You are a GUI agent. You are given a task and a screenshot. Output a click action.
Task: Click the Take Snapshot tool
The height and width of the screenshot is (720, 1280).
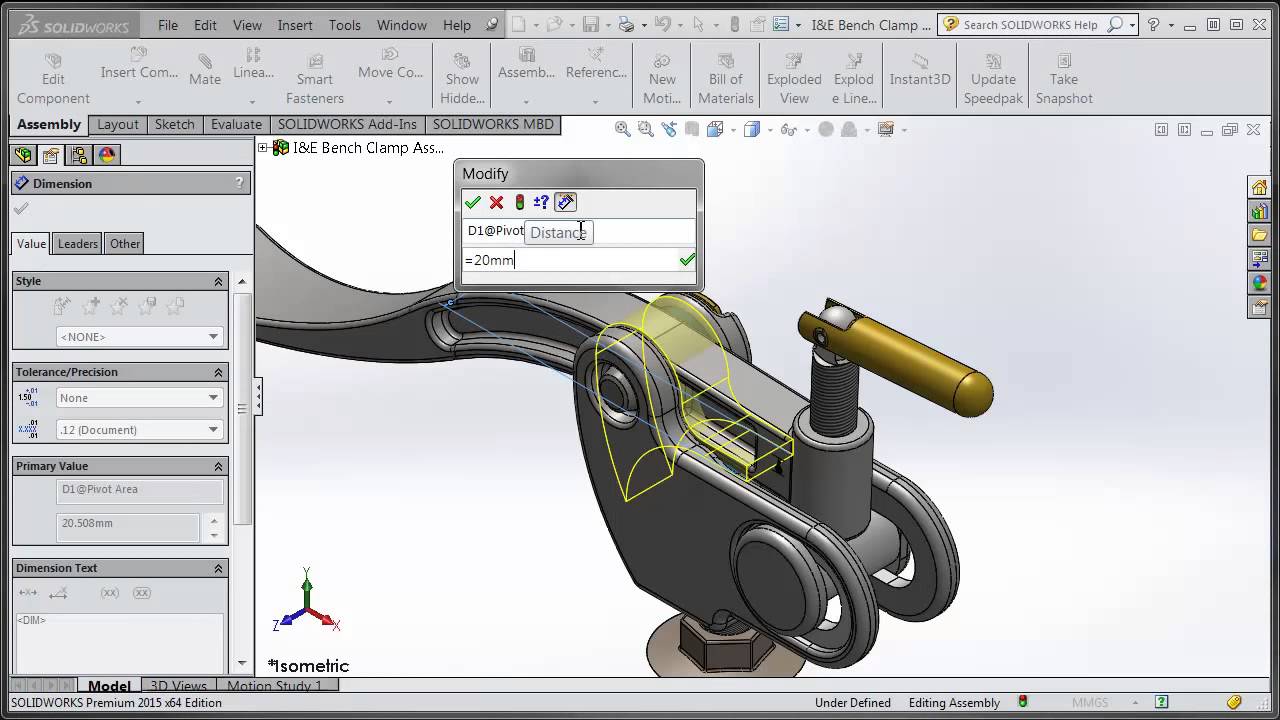coord(1064,79)
